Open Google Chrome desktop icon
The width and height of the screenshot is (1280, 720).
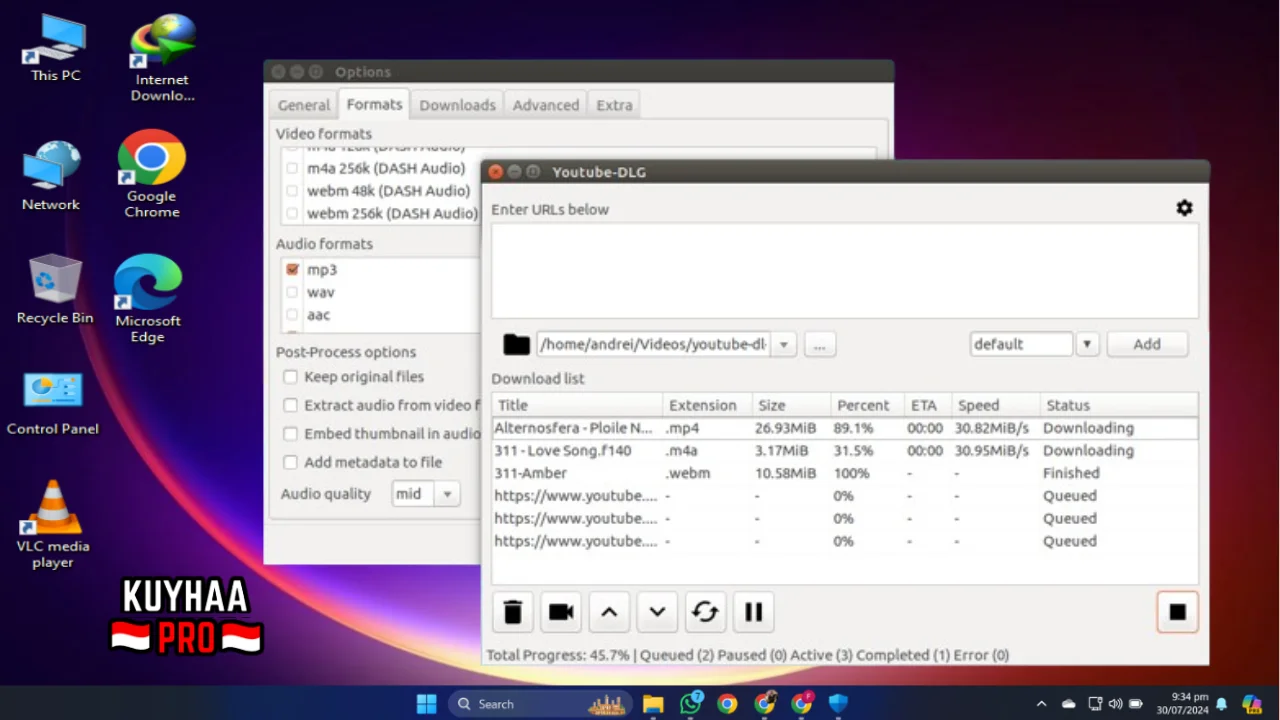152,174
